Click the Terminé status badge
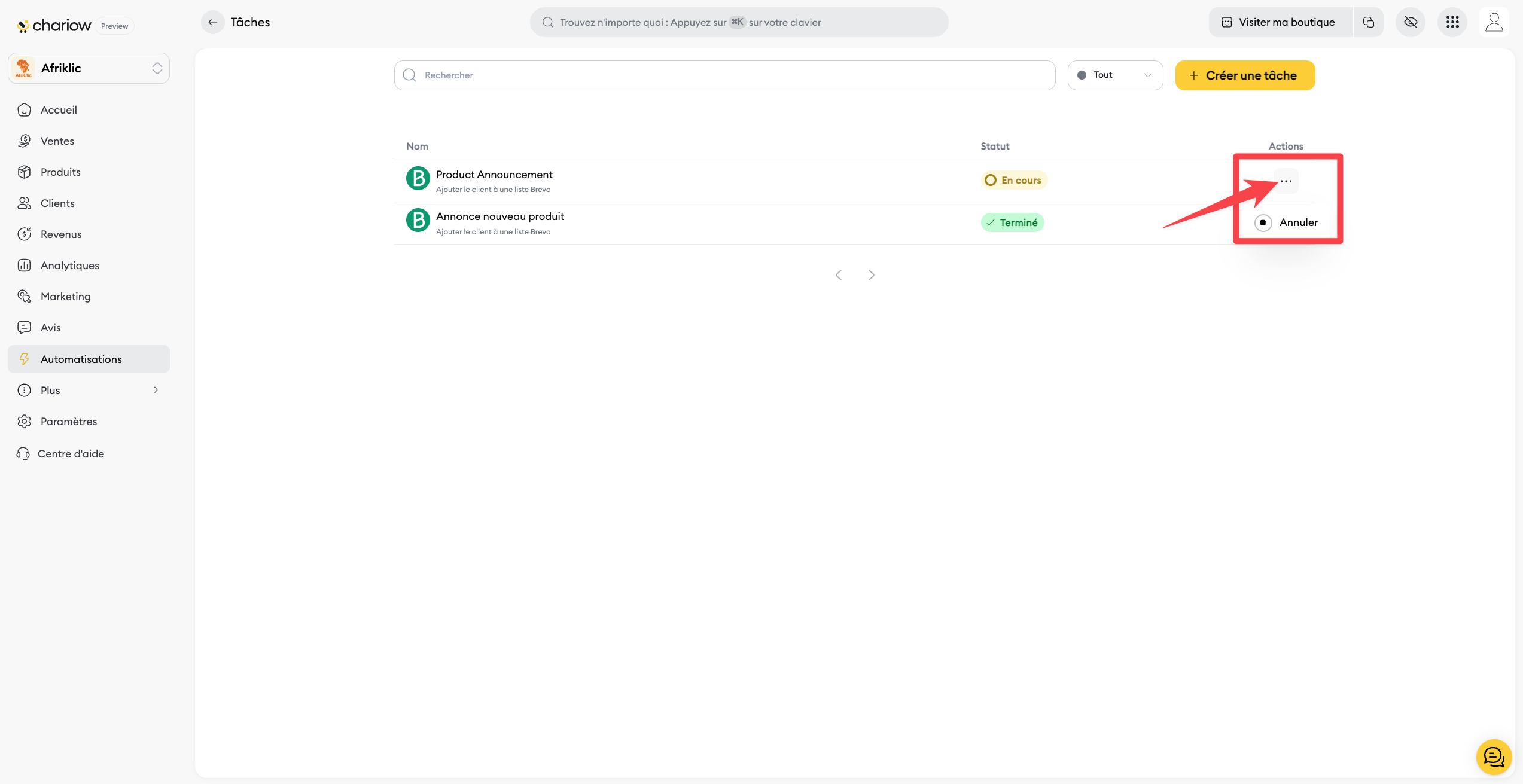This screenshot has height=784, width=1523. pyautogui.click(x=1012, y=222)
